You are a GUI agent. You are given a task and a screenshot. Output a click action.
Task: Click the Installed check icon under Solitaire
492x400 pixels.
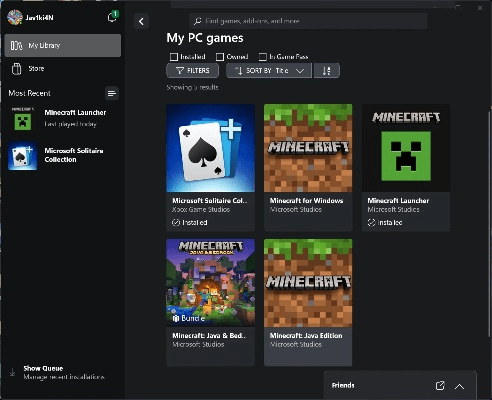coord(176,222)
